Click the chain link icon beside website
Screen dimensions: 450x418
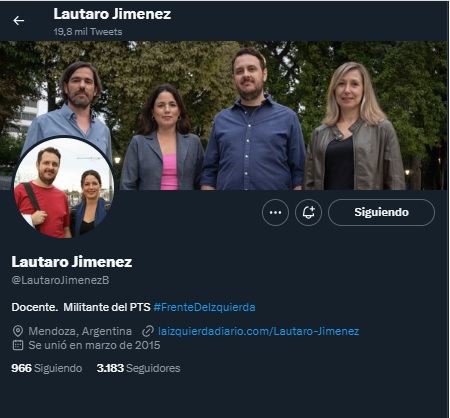148,331
